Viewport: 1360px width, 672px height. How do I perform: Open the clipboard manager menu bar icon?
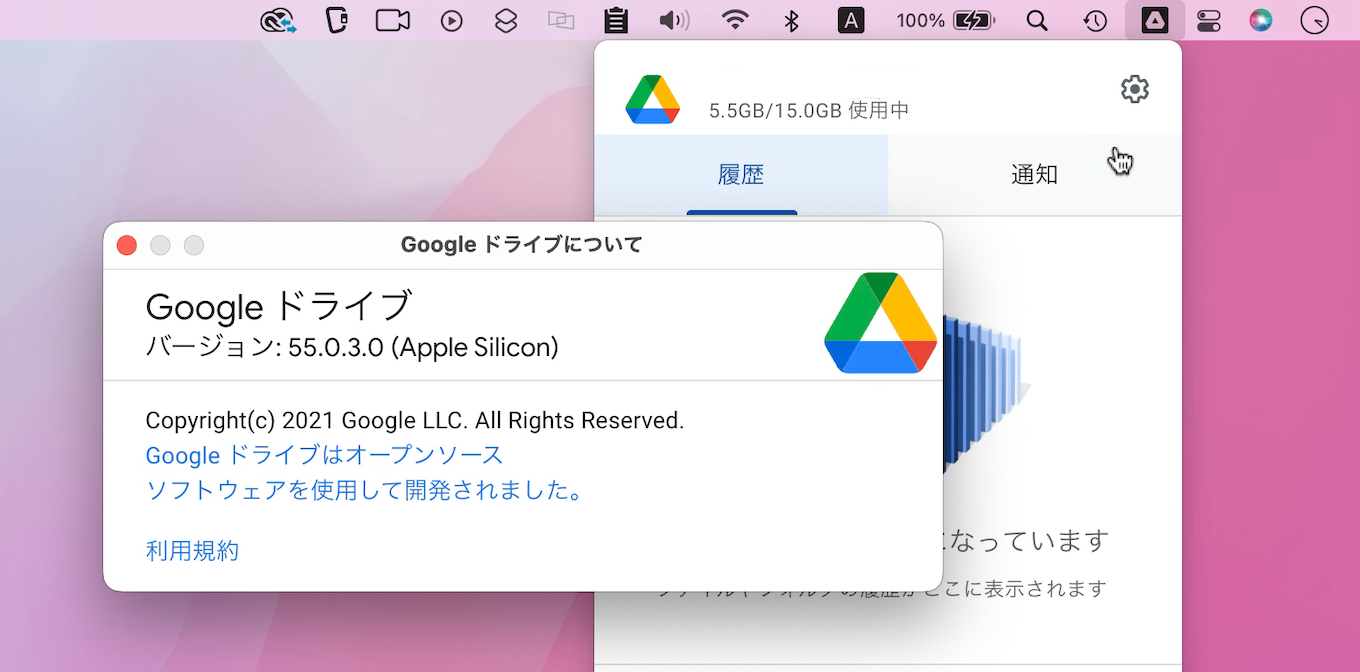617,20
